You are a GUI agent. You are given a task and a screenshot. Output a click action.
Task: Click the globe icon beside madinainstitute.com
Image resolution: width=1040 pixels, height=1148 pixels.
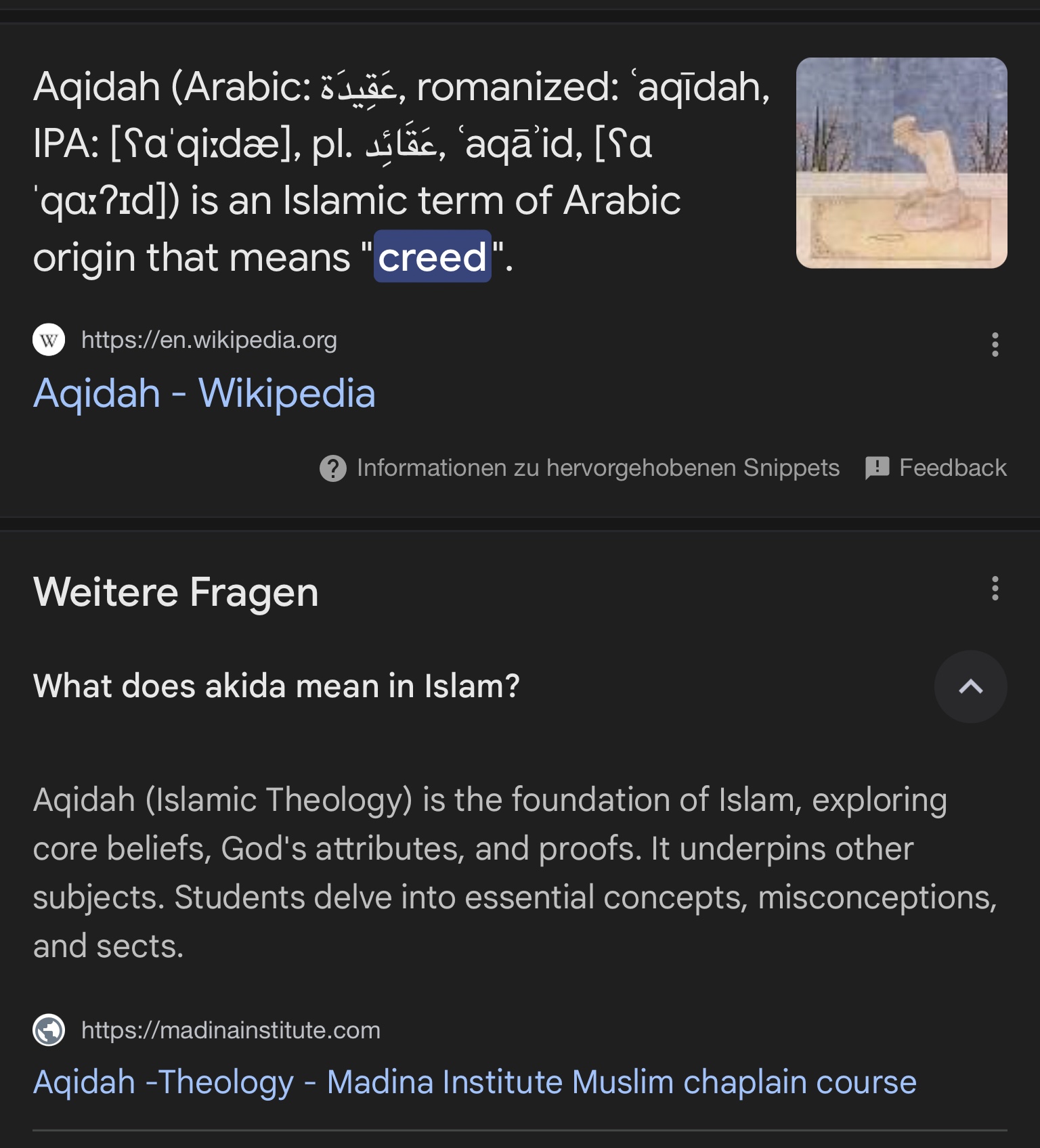(49, 1030)
